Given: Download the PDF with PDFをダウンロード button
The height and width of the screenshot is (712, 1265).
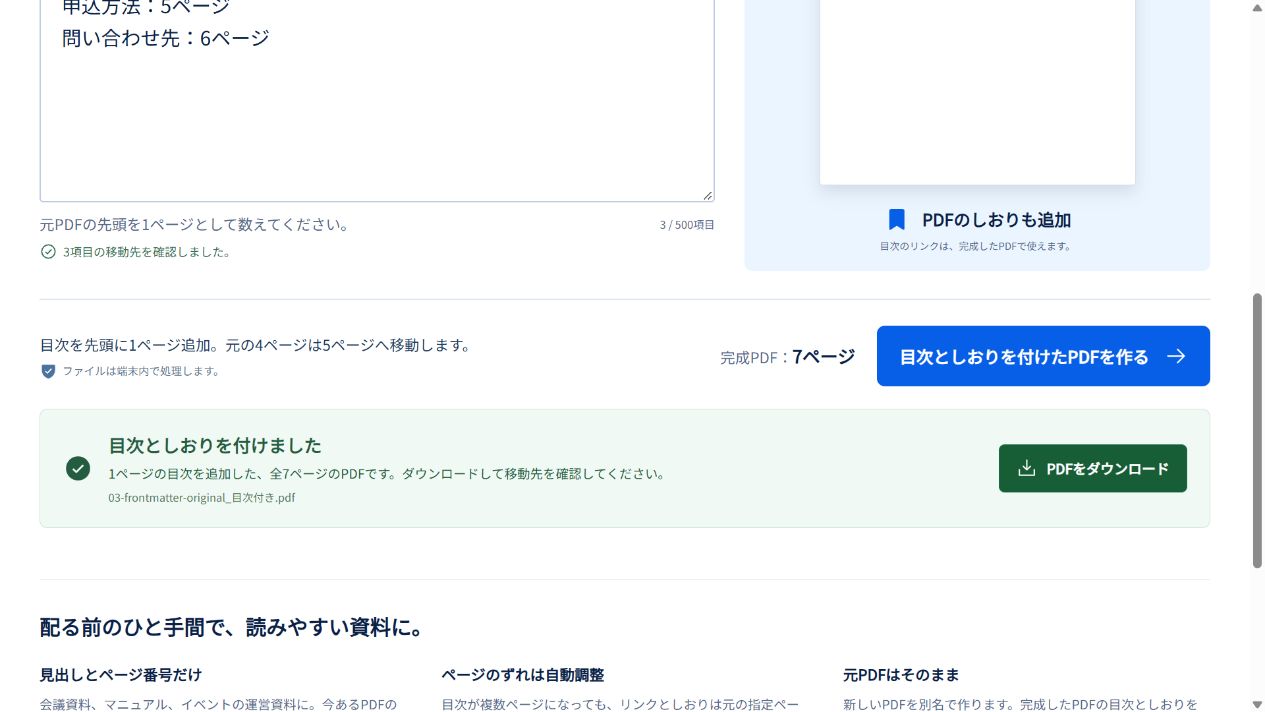Looking at the screenshot, I should (1093, 468).
